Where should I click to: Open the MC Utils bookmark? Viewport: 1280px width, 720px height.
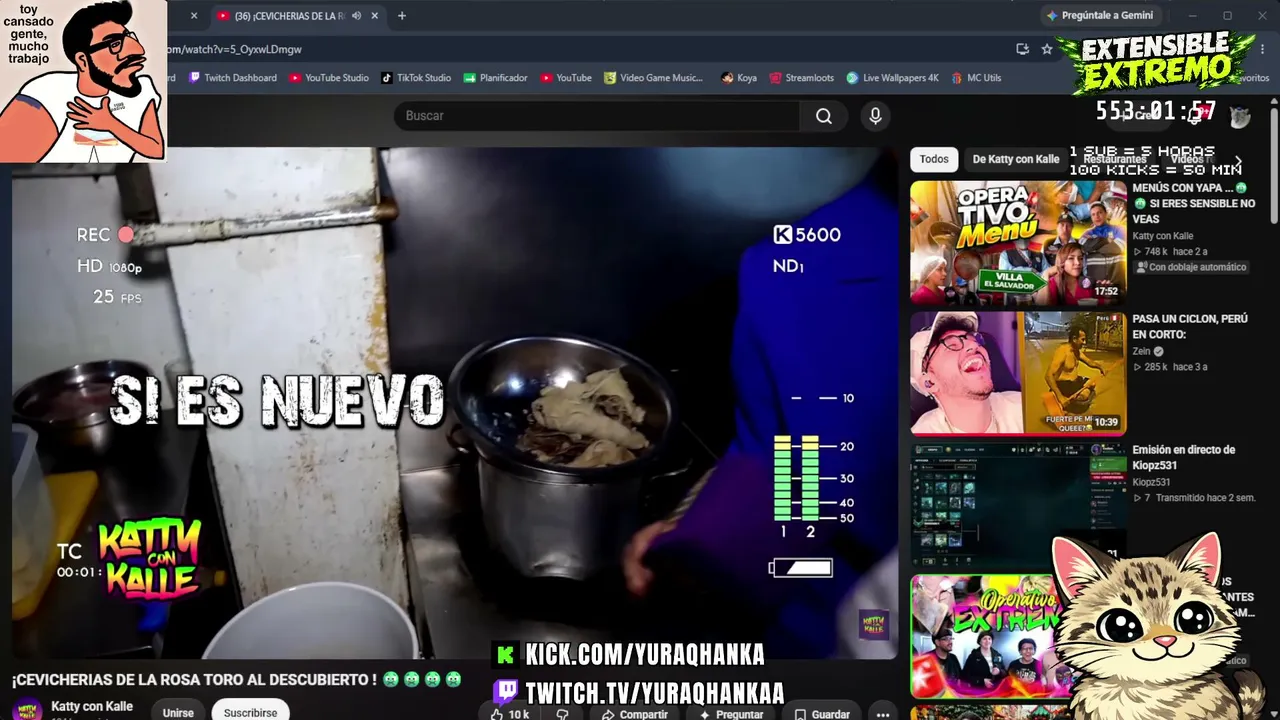pyautogui.click(x=975, y=78)
